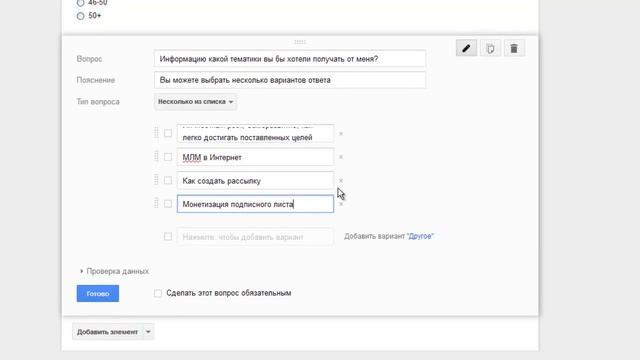Expand the 'Проверка данных' section
The image size is (640, 360).
click(x=115, y=271)
